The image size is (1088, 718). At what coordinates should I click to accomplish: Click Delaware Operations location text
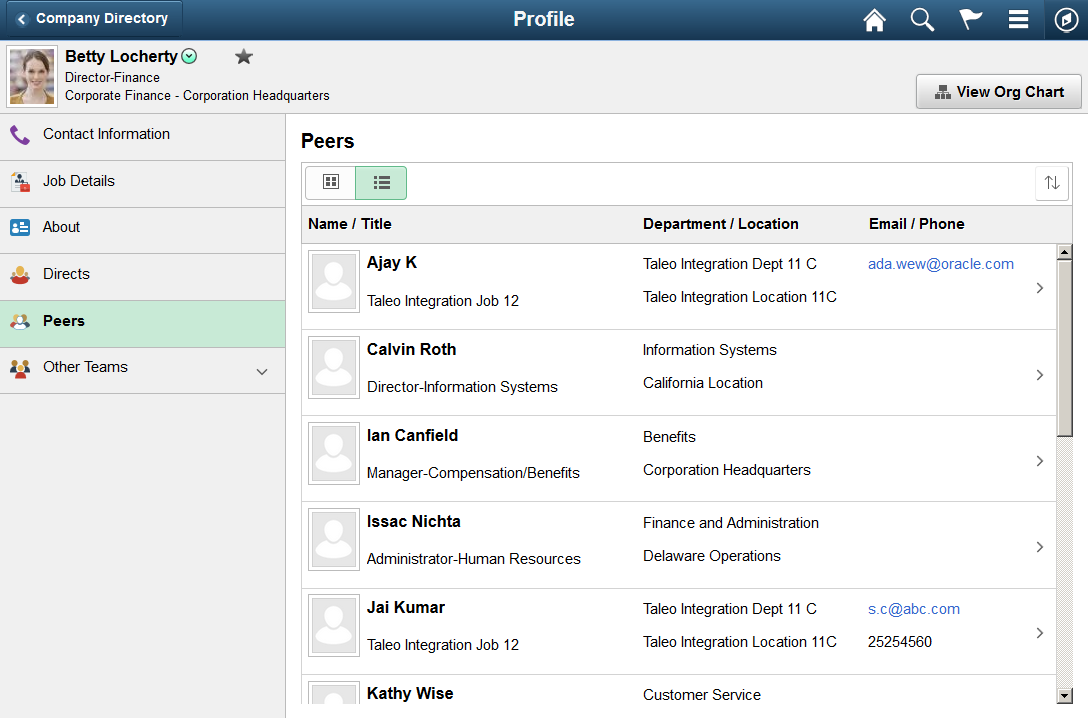tap(711, 556)
